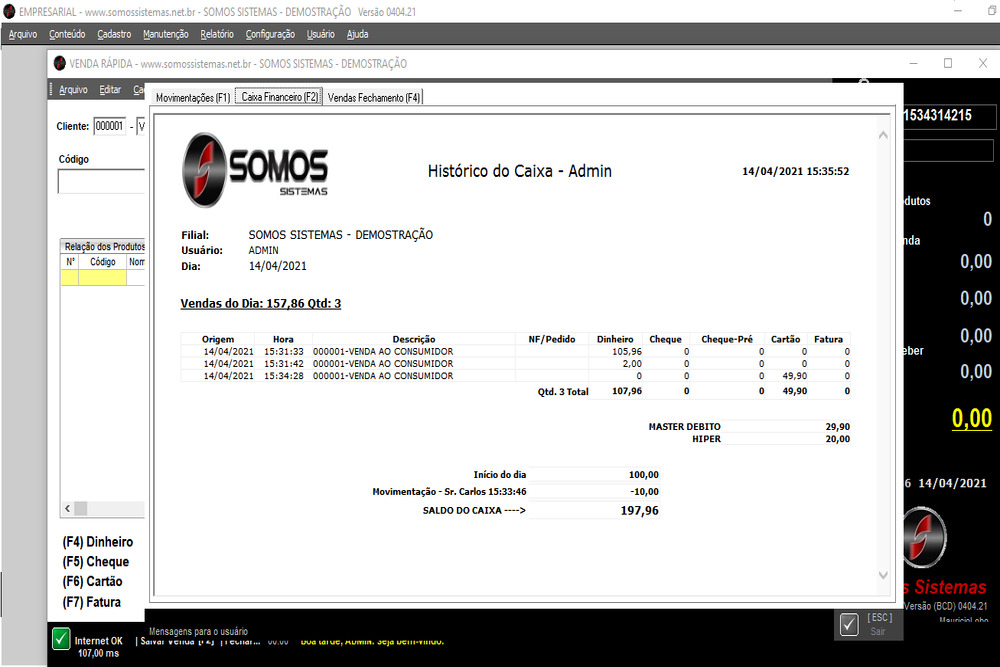Click the Código column header in product list

click(103, 262)
